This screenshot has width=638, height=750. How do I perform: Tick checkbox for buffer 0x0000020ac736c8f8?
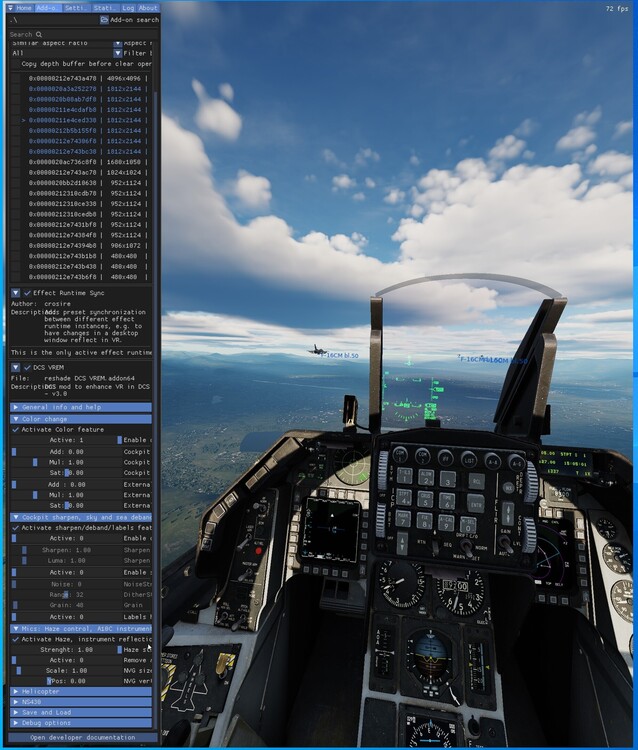click(x=16, y=162)
